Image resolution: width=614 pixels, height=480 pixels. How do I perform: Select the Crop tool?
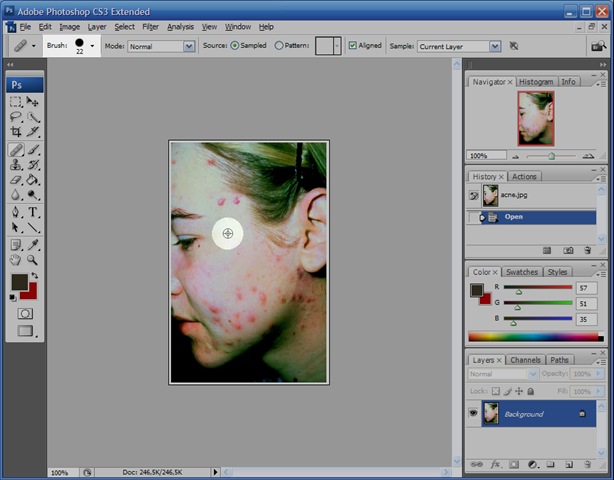pos(16,132)
